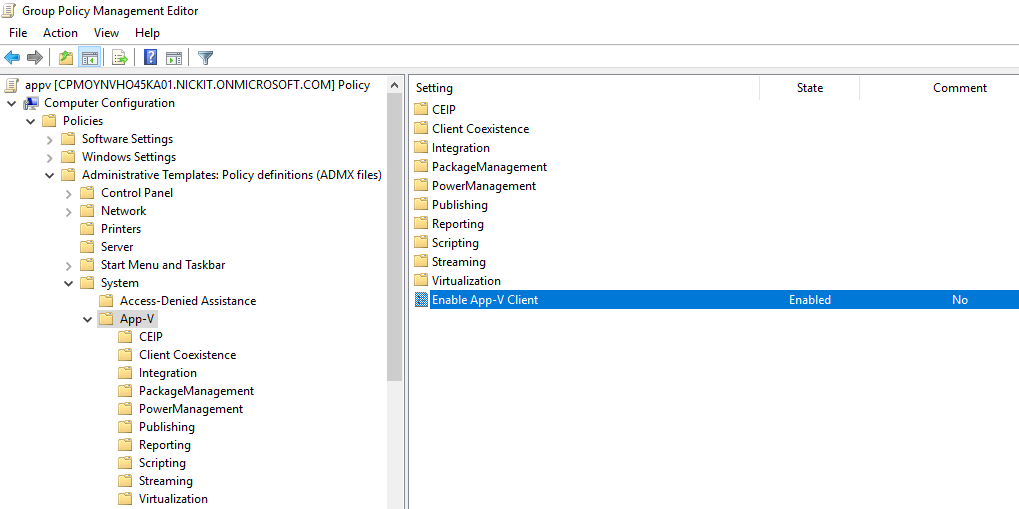
Task: Collapse the Computer Configuration node
Action: (12, 103)
